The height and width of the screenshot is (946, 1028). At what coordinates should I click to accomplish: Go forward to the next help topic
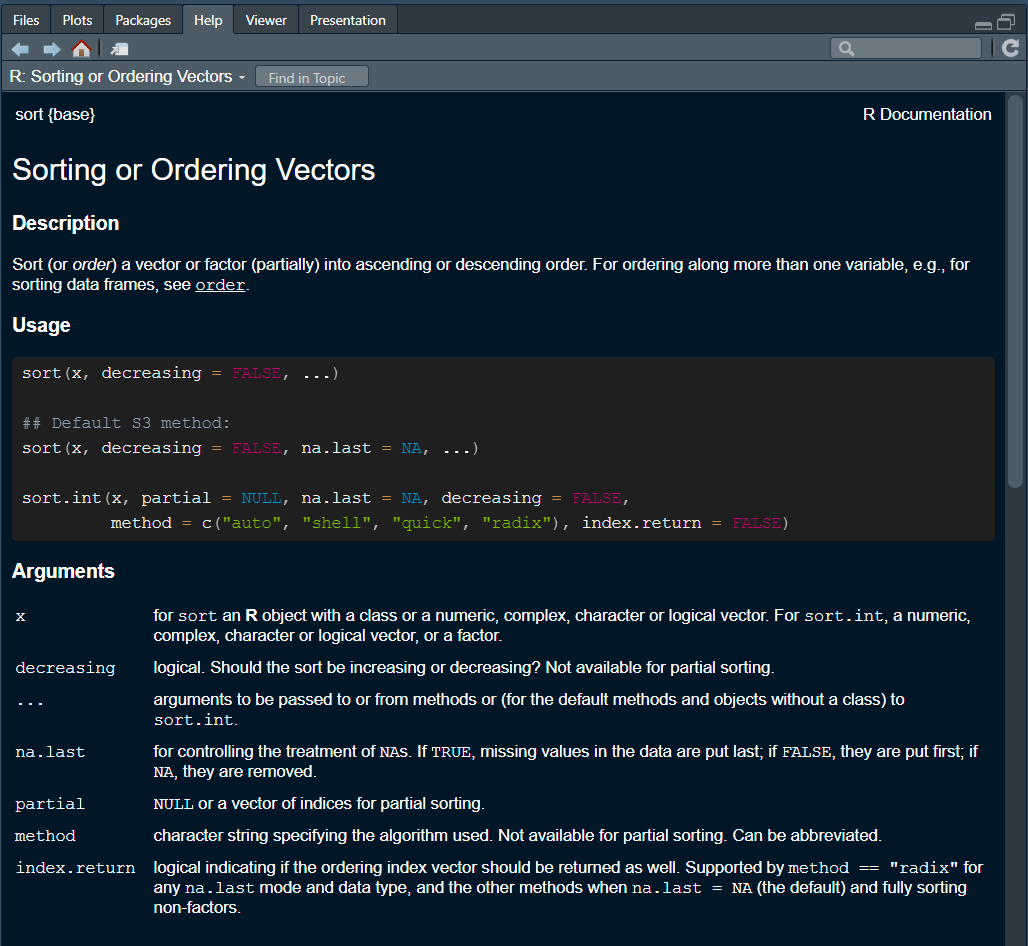51,49
